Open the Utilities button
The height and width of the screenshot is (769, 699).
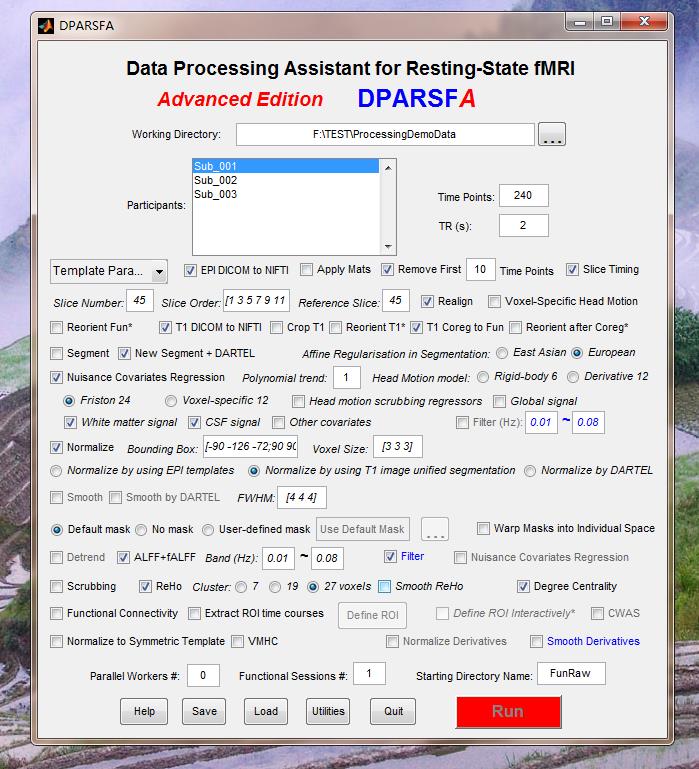point(328,712)
